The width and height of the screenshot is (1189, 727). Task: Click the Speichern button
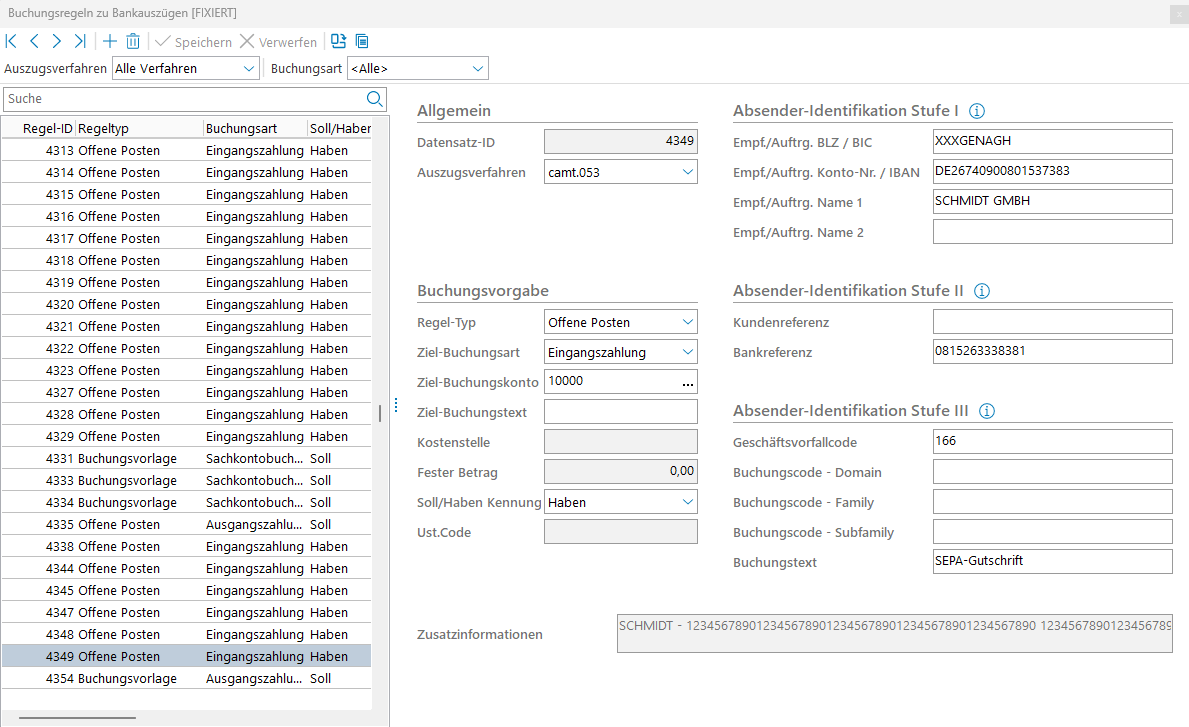tap(193, 42)
